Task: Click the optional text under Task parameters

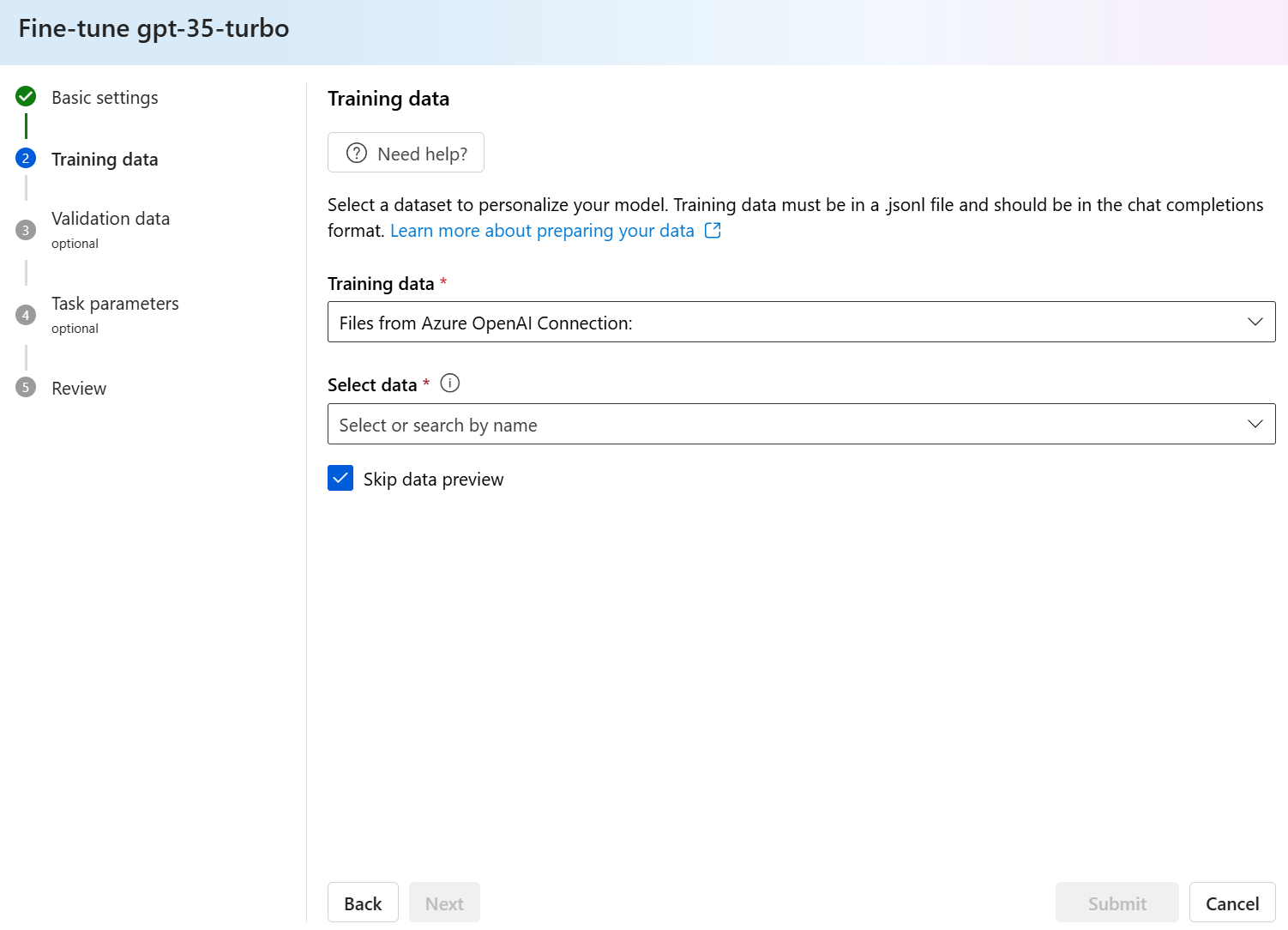Action: pyautogui.click(x=75, y=329)
